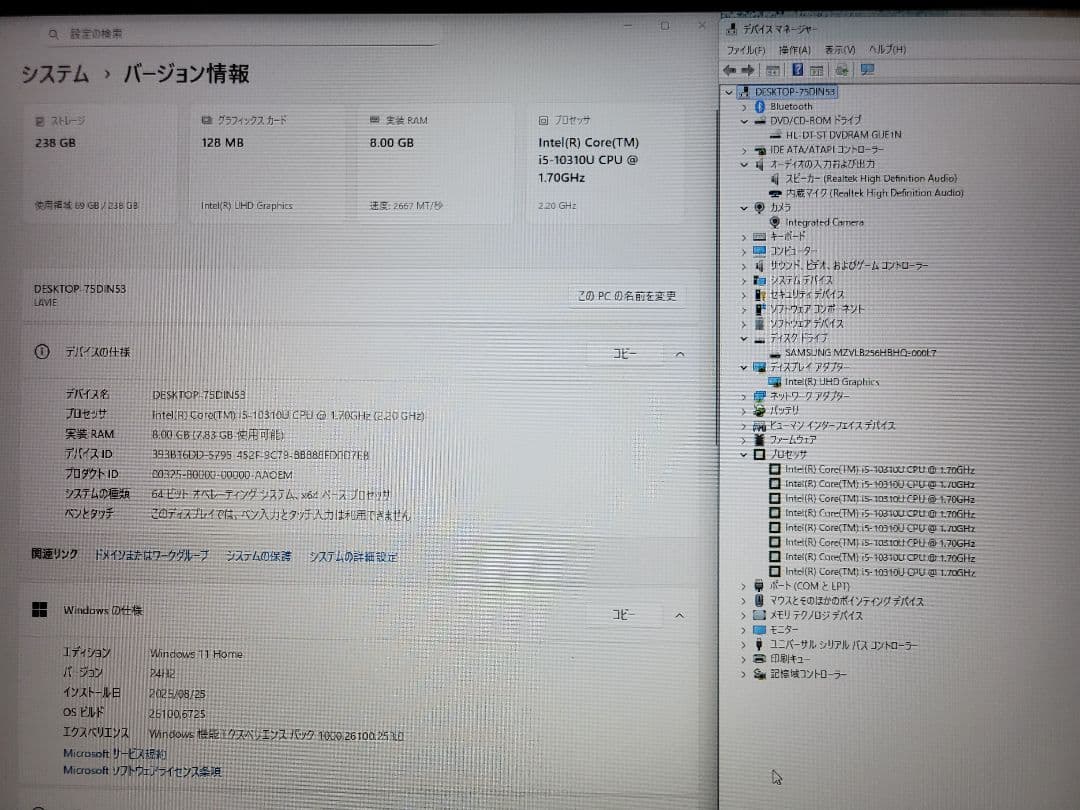Collapse the プロセッサ tree node
Screen dimensions: 1080x810
coord(742,454)
